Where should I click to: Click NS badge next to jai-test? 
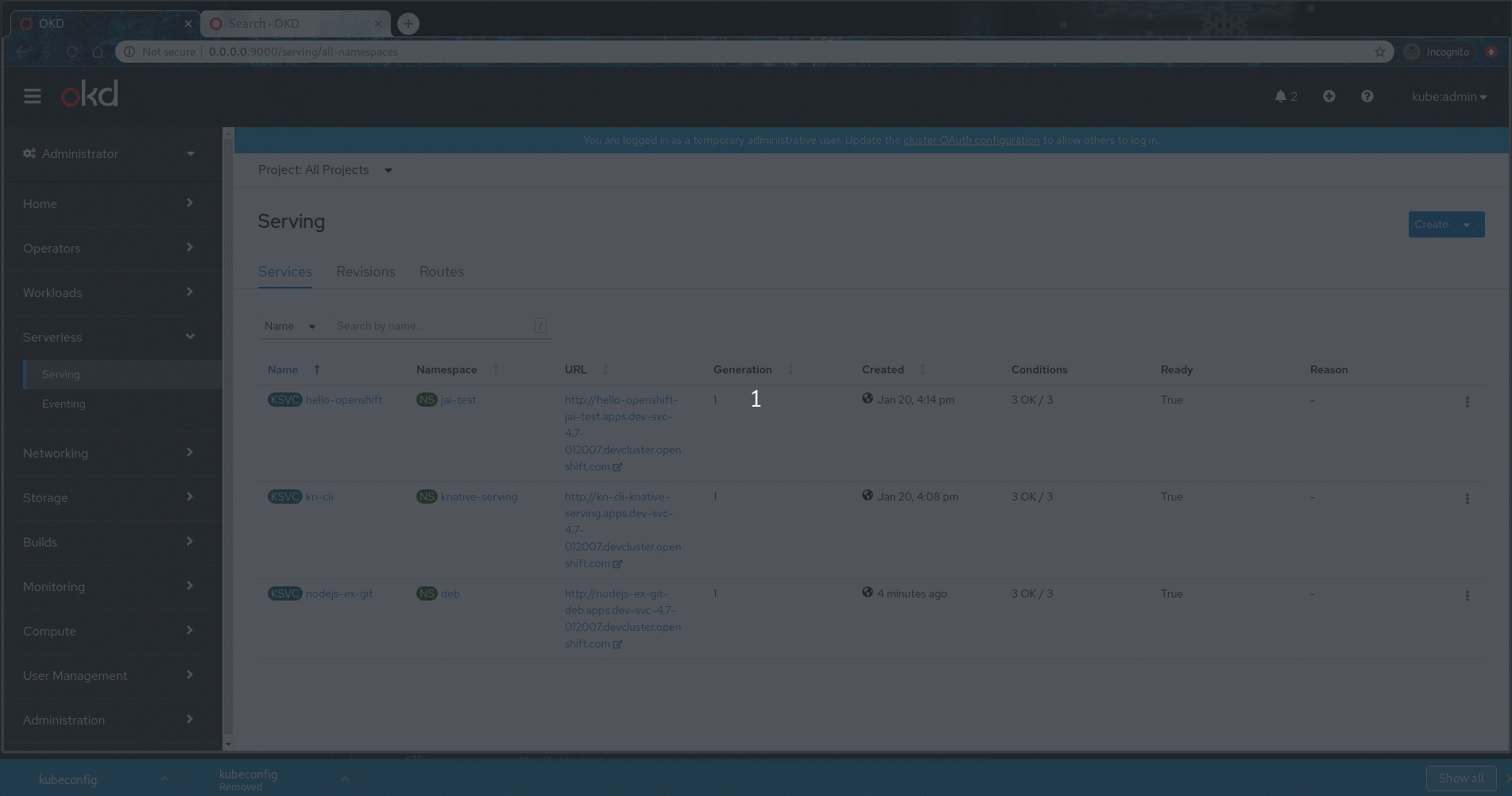pyautogui.click(x=427, y=400)
